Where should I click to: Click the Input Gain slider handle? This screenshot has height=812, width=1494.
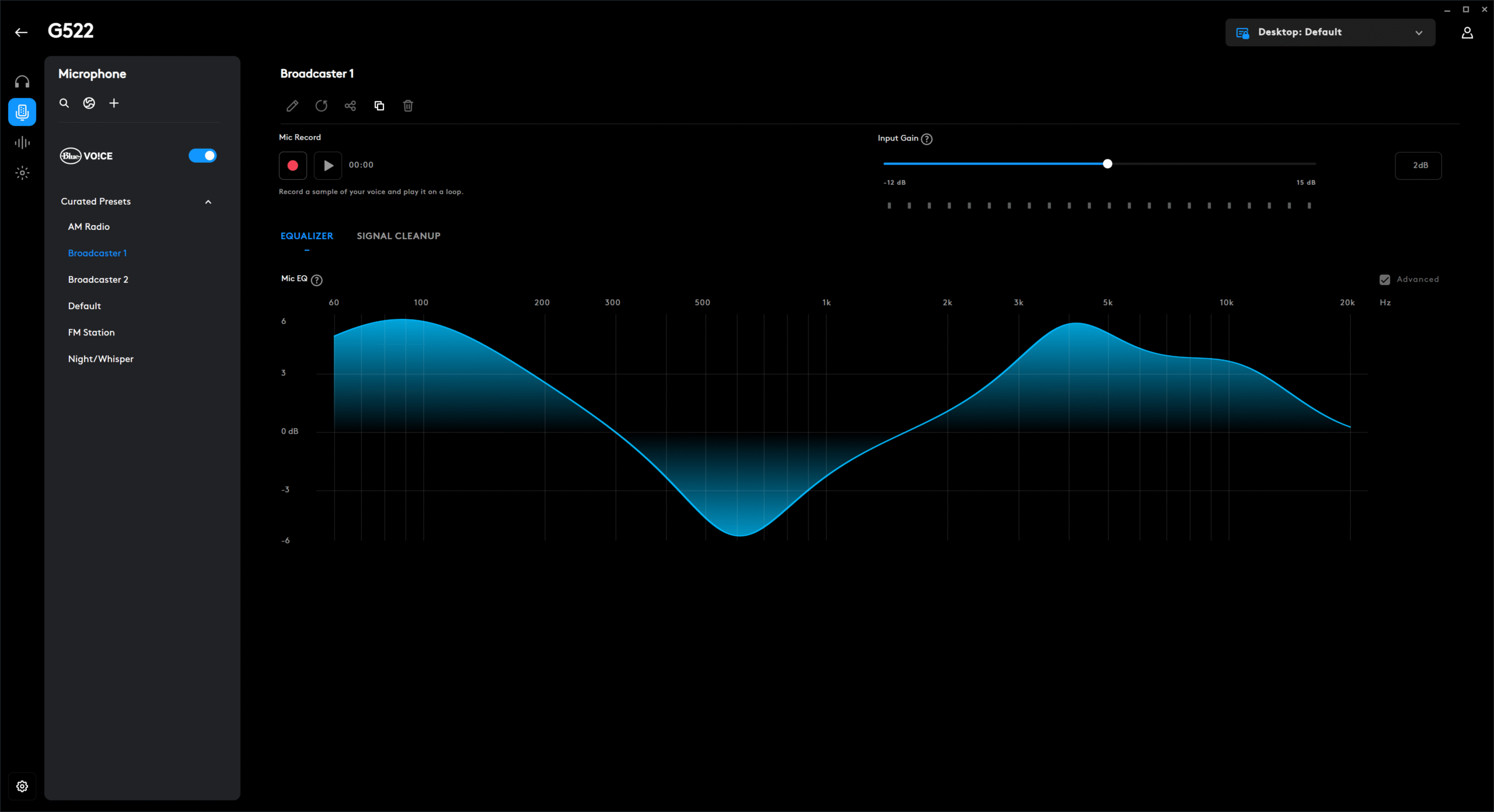pyautogui.click(x=1107, y=164)
